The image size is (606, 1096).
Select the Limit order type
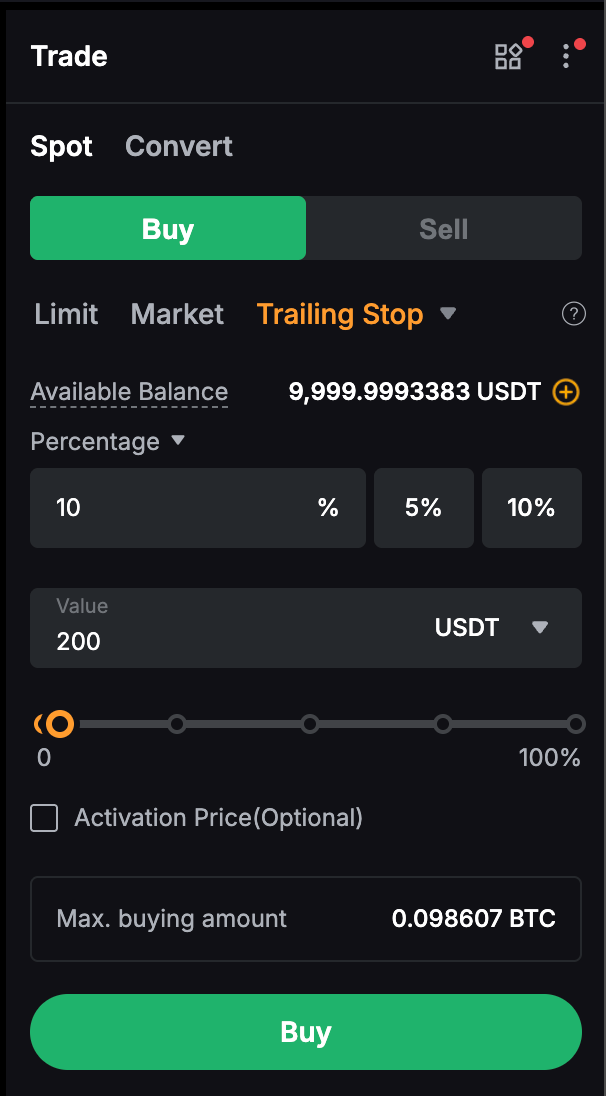(66, 314)
